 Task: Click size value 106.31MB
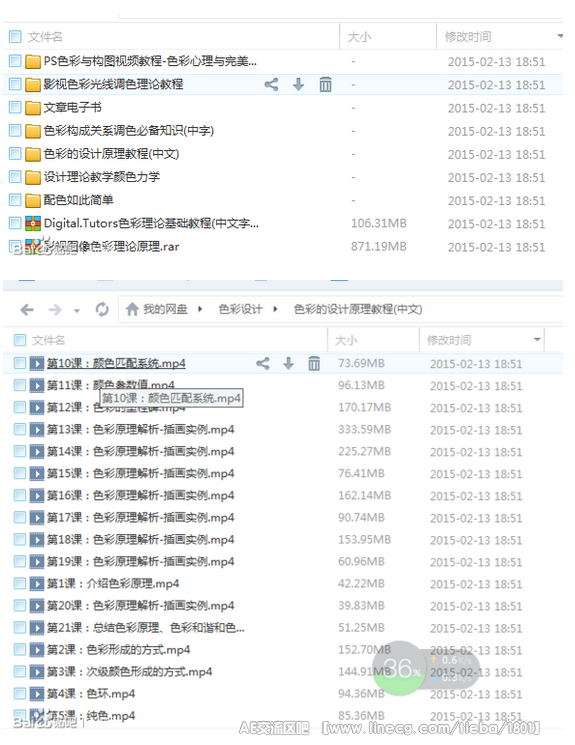pyautogui.click(x=379, y=223)
